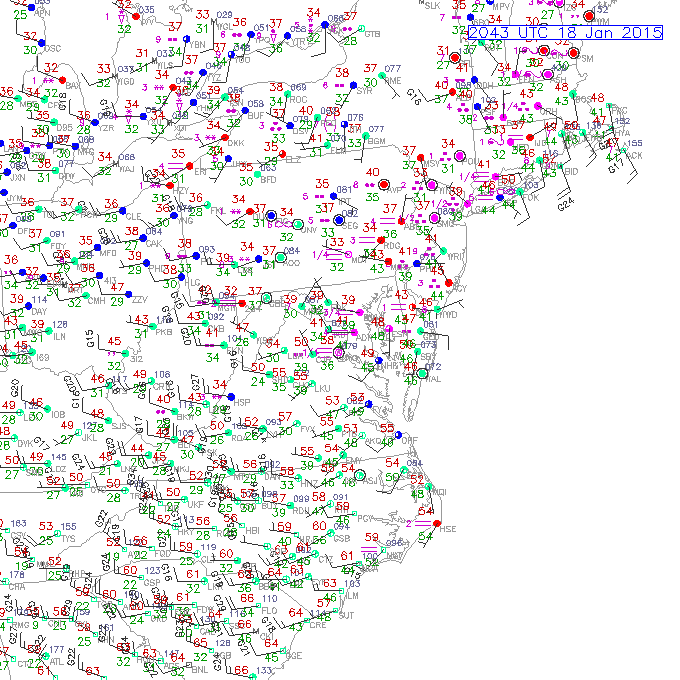Select the HSP station label
The height and width of the screenshot is (680, 680).
tap(242, 402)
